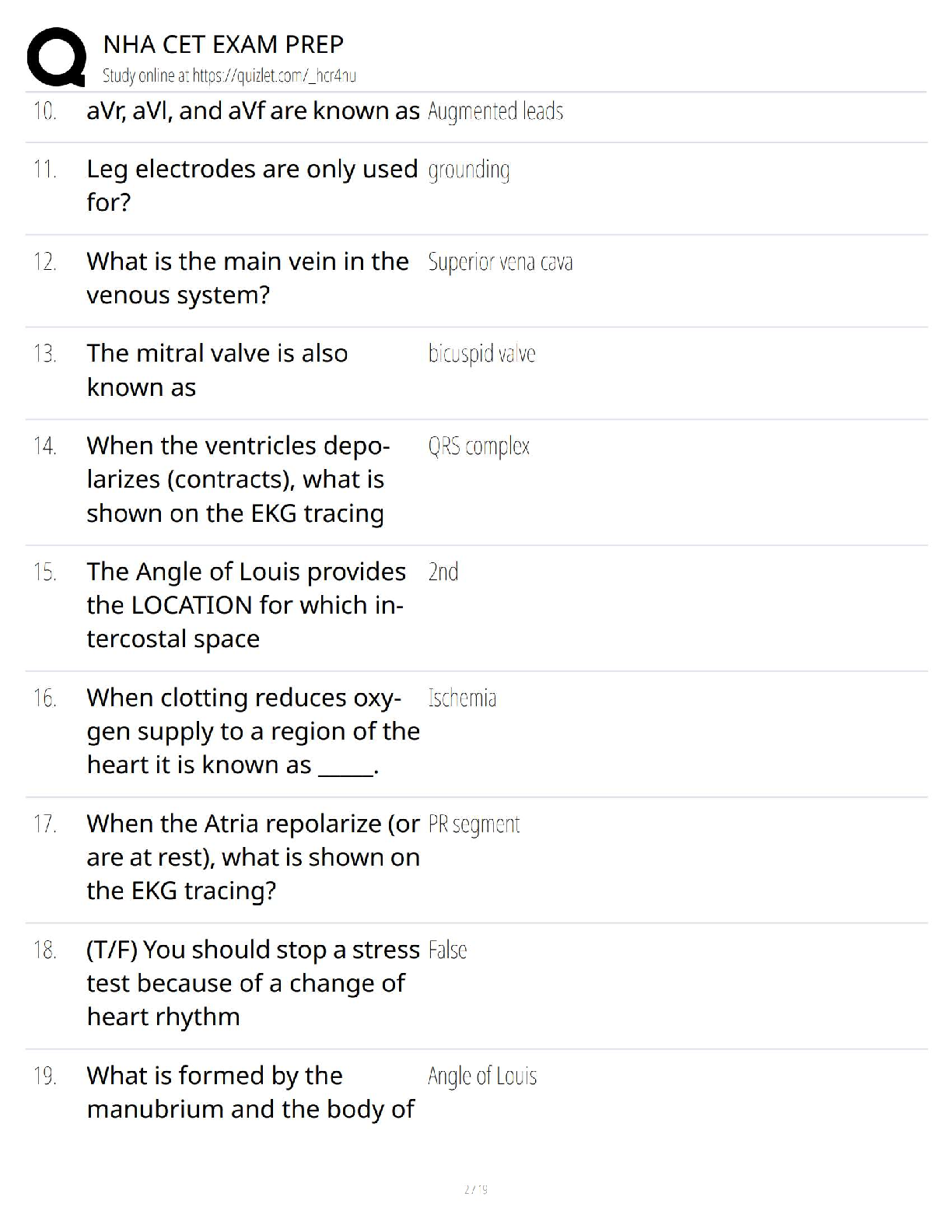Click question 13 about the mitral valve
Screen dimensions: 952x1232
[217, 370]
